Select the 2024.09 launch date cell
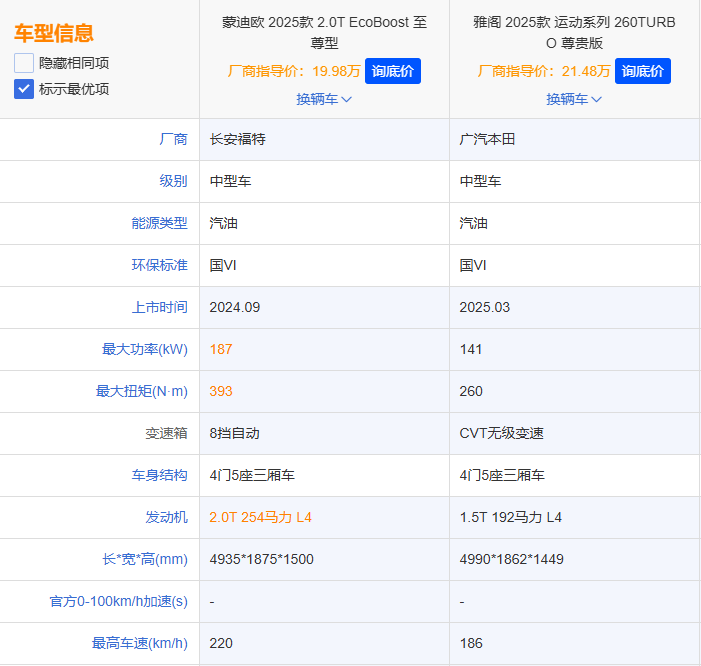The image size is (701, 666). pyautogui.click(x=325, y=307)
